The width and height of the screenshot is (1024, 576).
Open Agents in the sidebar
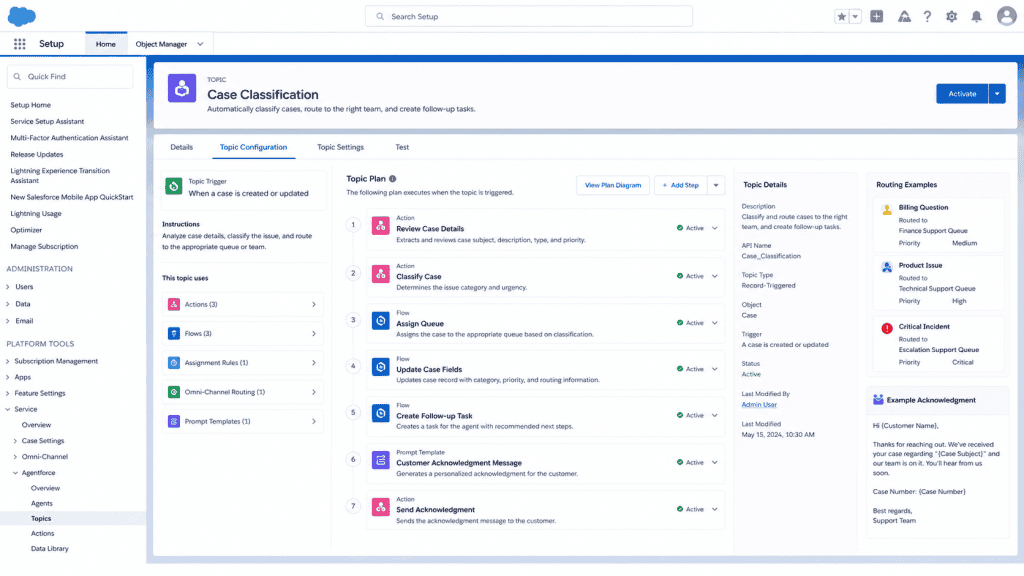[42, 504]
